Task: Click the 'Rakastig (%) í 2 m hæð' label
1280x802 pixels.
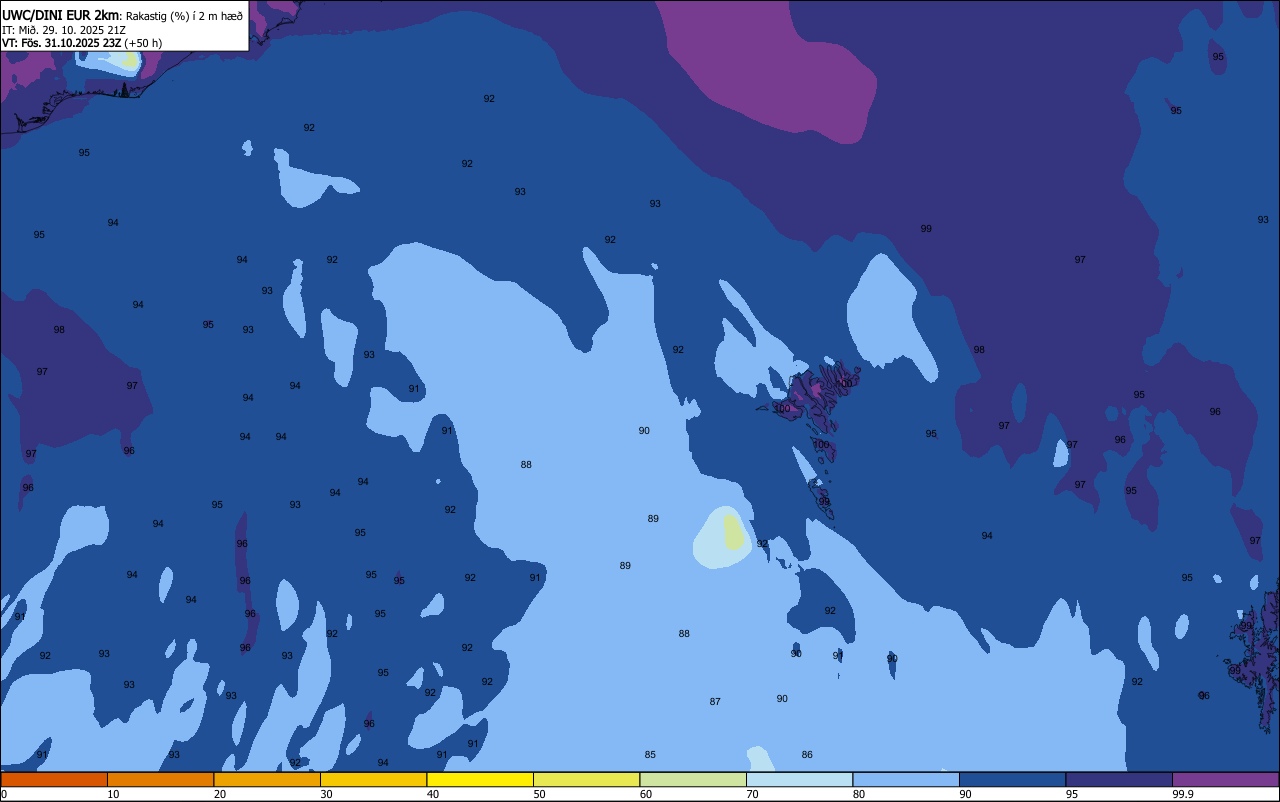Action: click(184, 16)
